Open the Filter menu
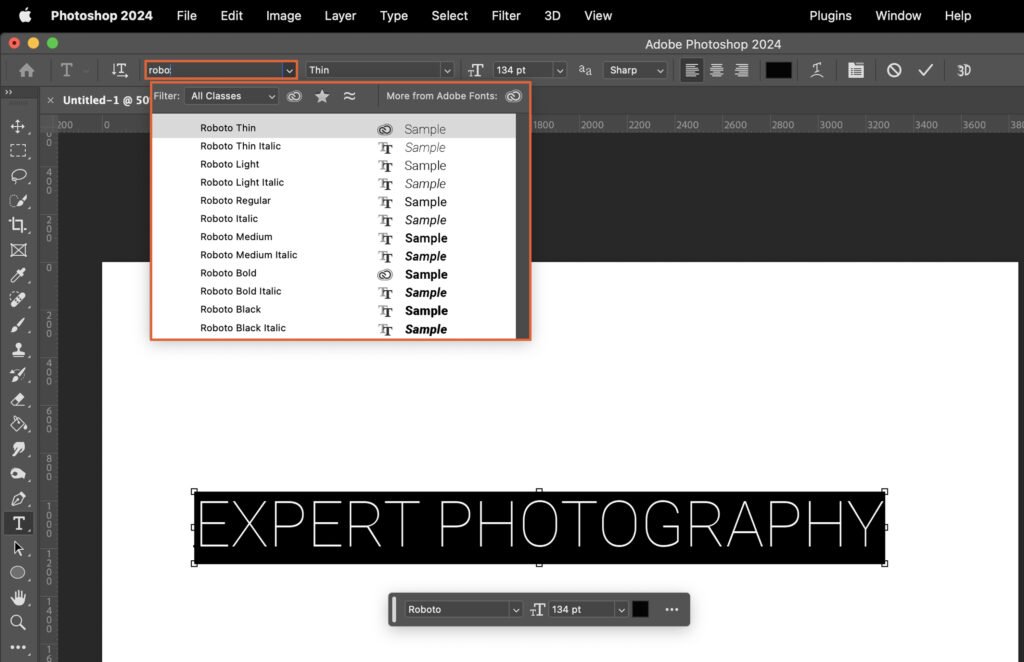This screenshot has width=1024, height=662. [506, 16]
